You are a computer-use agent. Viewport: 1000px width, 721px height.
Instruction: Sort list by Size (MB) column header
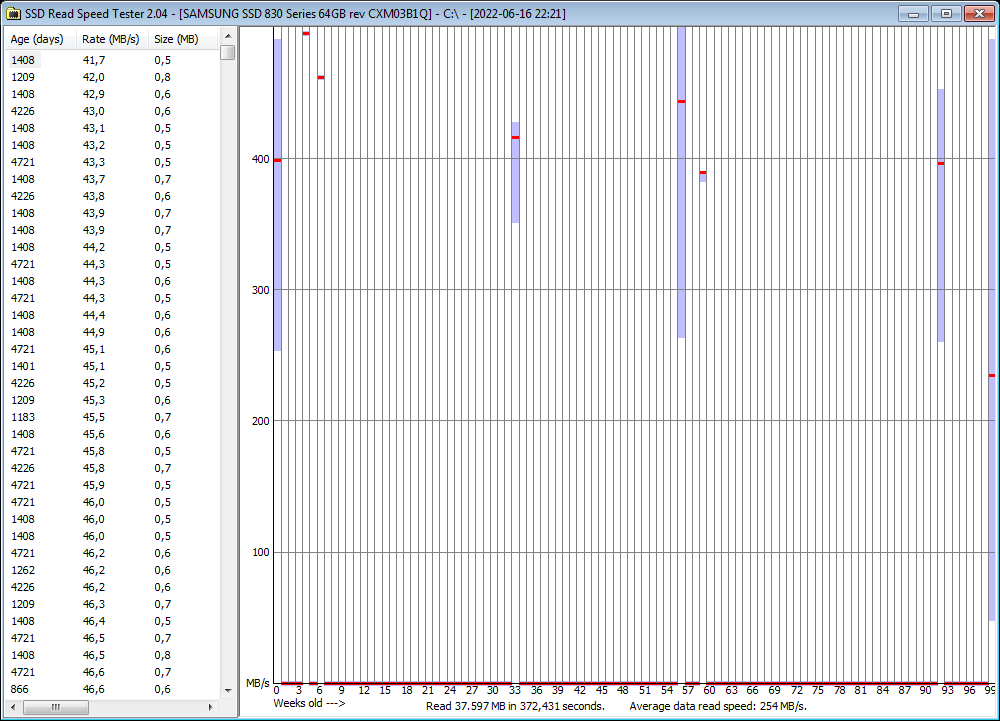(184, 40)
